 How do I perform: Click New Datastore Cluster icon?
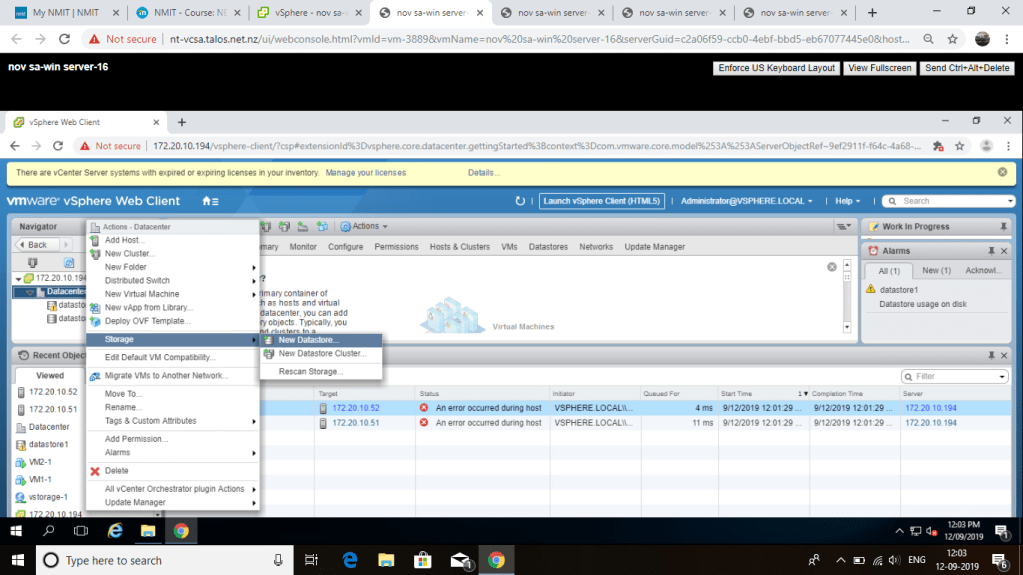click(x=269, y=354)
